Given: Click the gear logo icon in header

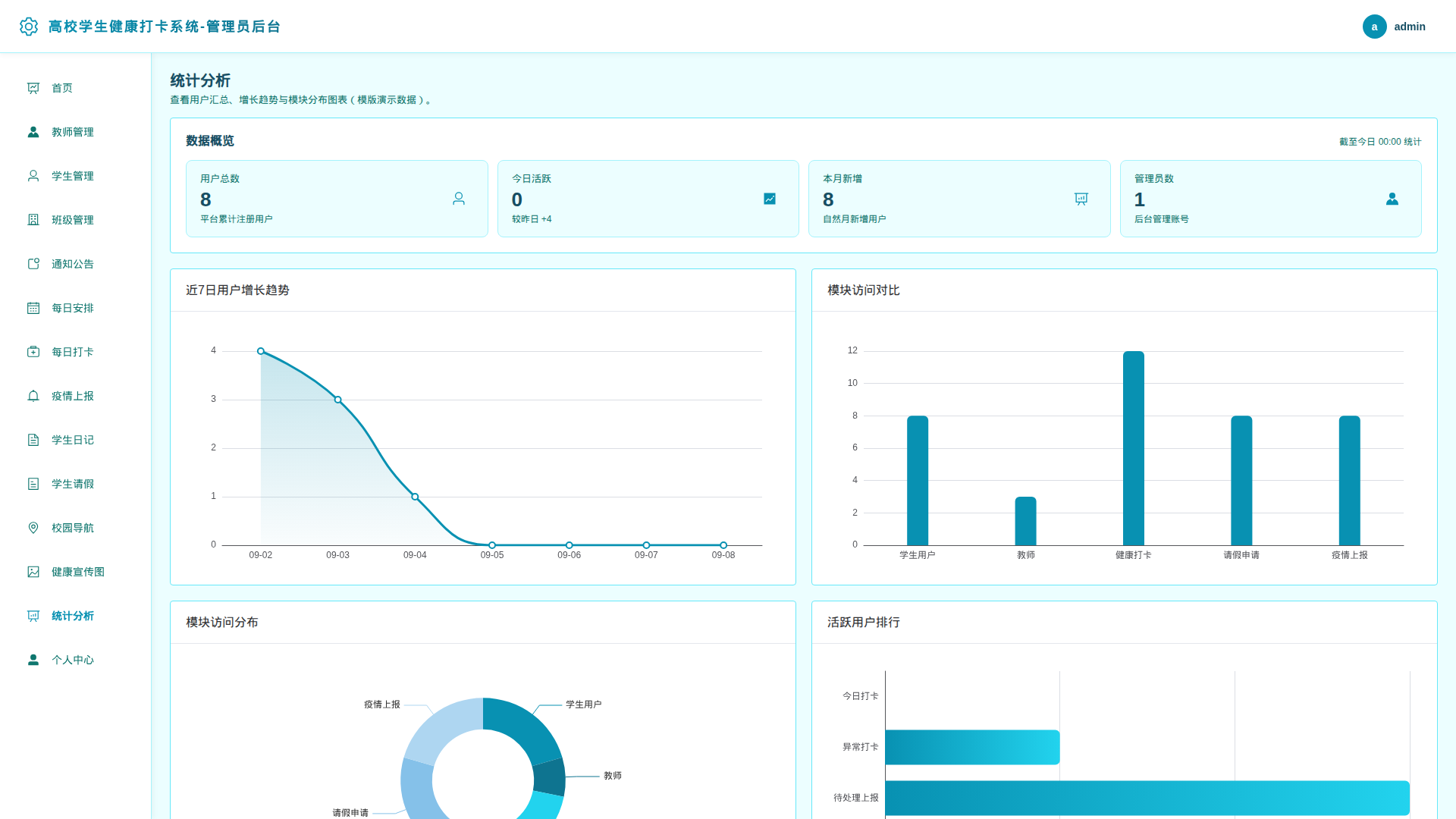Looking at the screenshot, I should 29,27.
